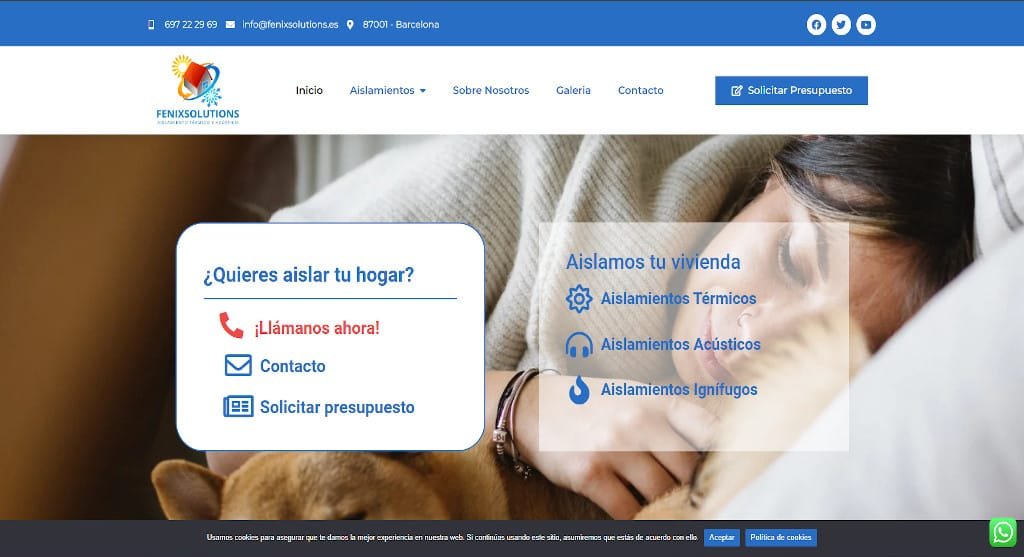This screenshot has width=1024, height=557.
Task: Open the YouTube social icon
Action: click(x=865, y=25)
